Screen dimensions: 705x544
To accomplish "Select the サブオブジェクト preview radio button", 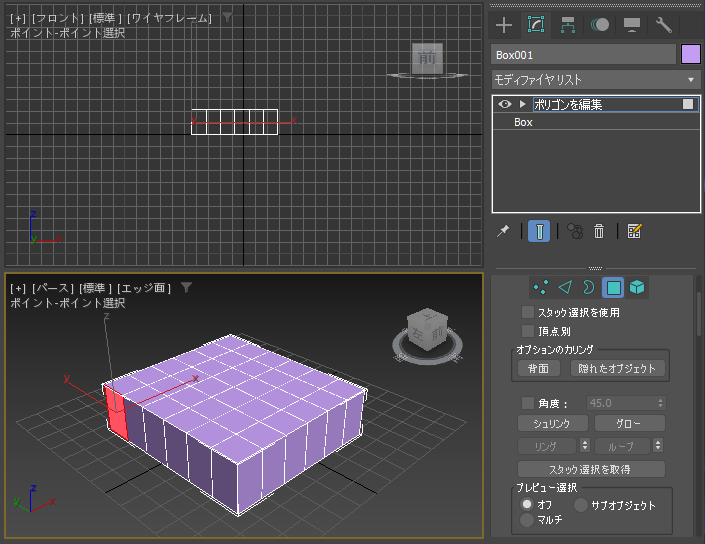I will click(x=580, y=505).
